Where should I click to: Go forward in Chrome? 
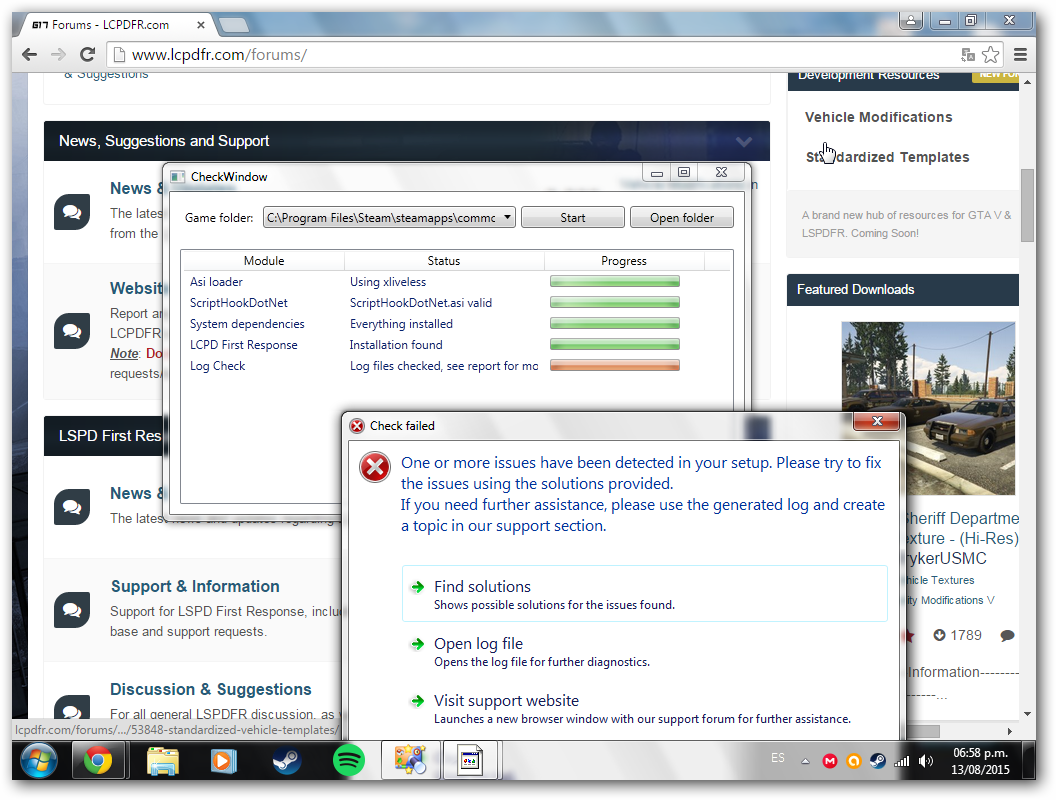click(x=59, y=55)
